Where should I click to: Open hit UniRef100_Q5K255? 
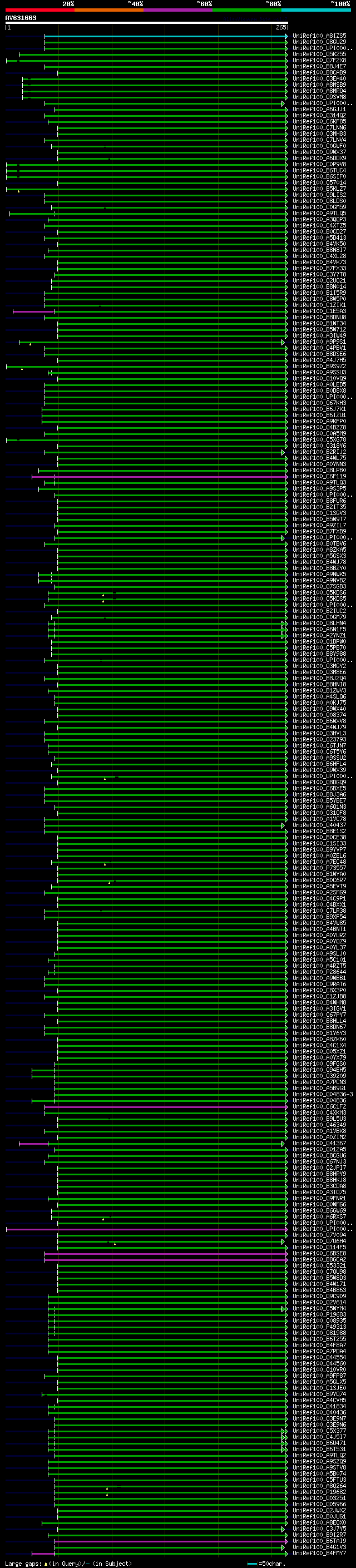tap(319, 54)
